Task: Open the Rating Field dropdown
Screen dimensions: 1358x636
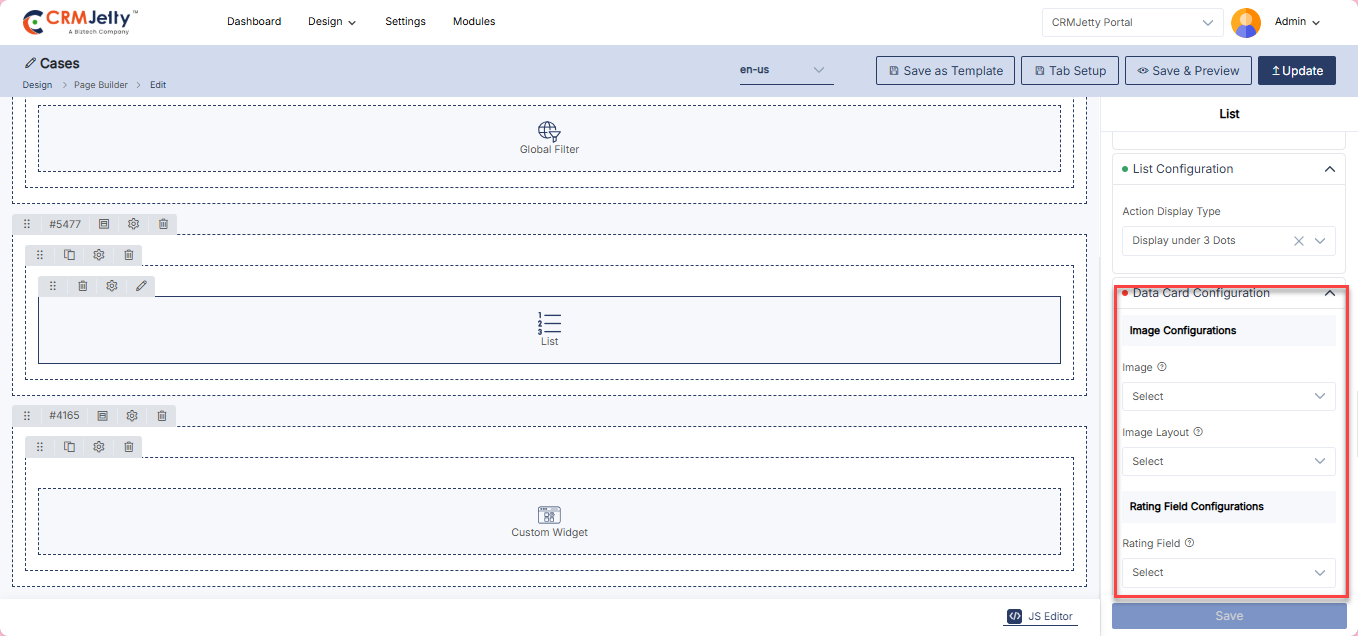Action: point(1228,572)
